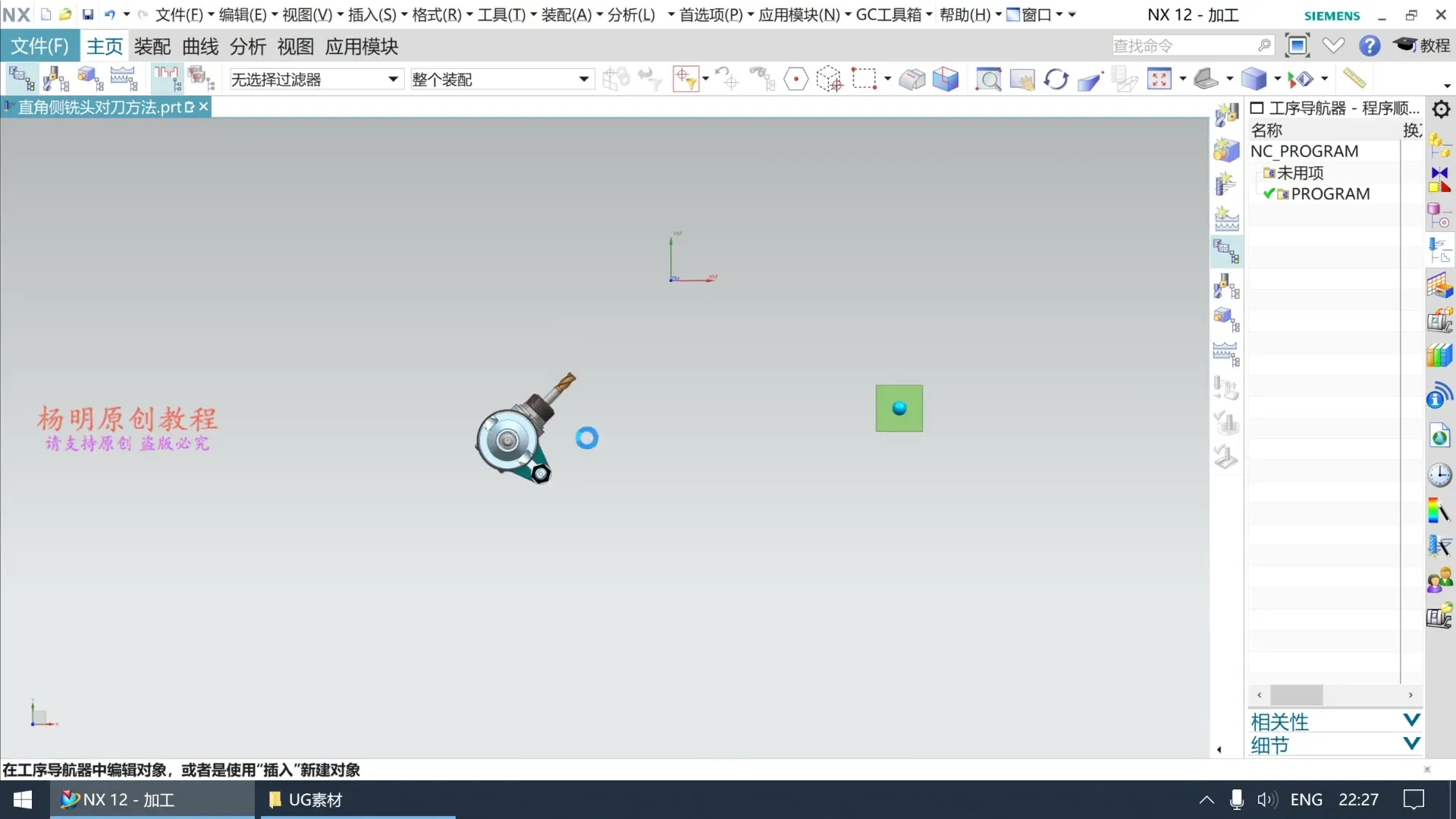This screenshot has height=819, width=1456.
Task: Select the Zoom magnifier tool
Action: [x=988, y=79]
